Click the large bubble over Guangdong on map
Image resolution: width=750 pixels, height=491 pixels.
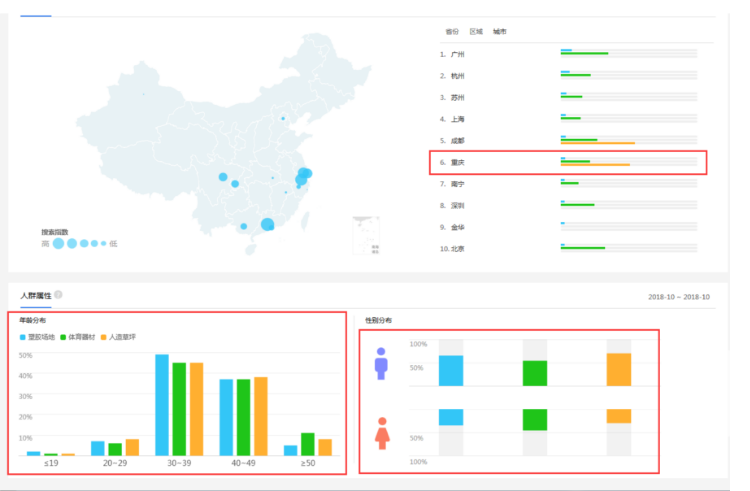point(267,224)
